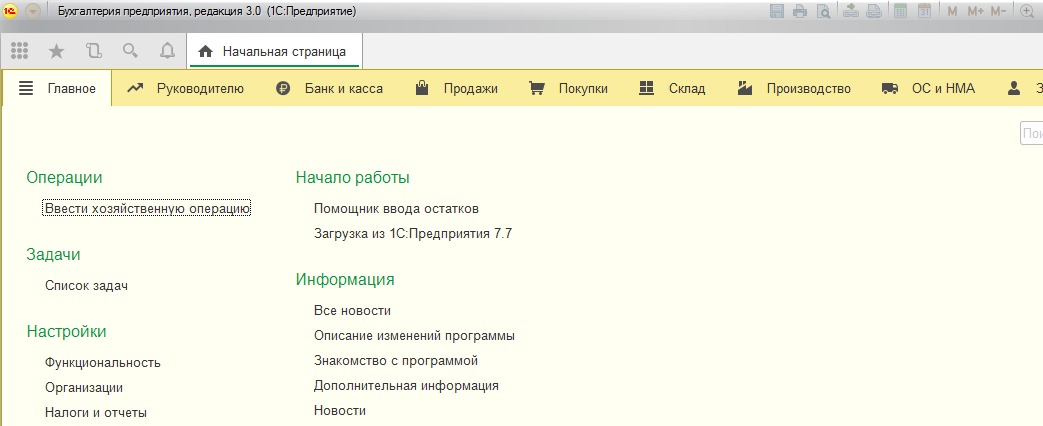Open Описание изменений программы
The height and width of the screenshot is (426, 1043).
click(414, 335)
